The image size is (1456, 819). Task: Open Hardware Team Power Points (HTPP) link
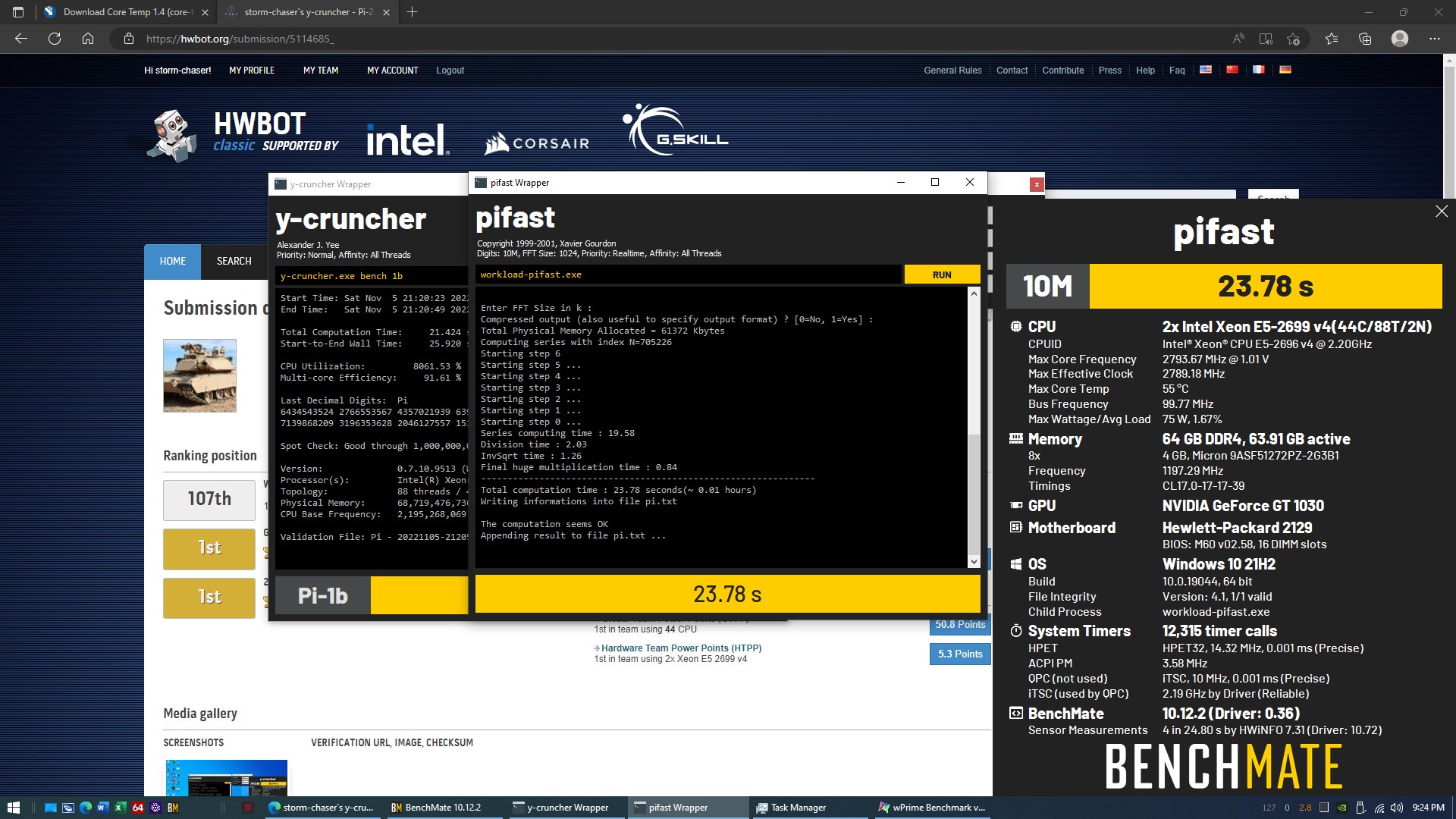[681, 648]
